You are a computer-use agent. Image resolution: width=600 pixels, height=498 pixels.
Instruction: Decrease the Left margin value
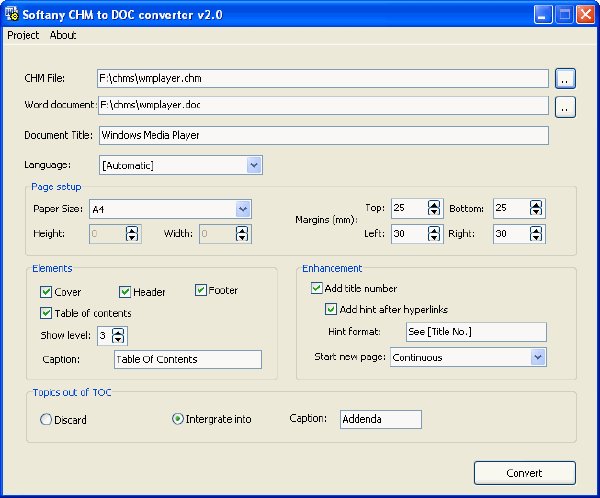click(434, 238)
